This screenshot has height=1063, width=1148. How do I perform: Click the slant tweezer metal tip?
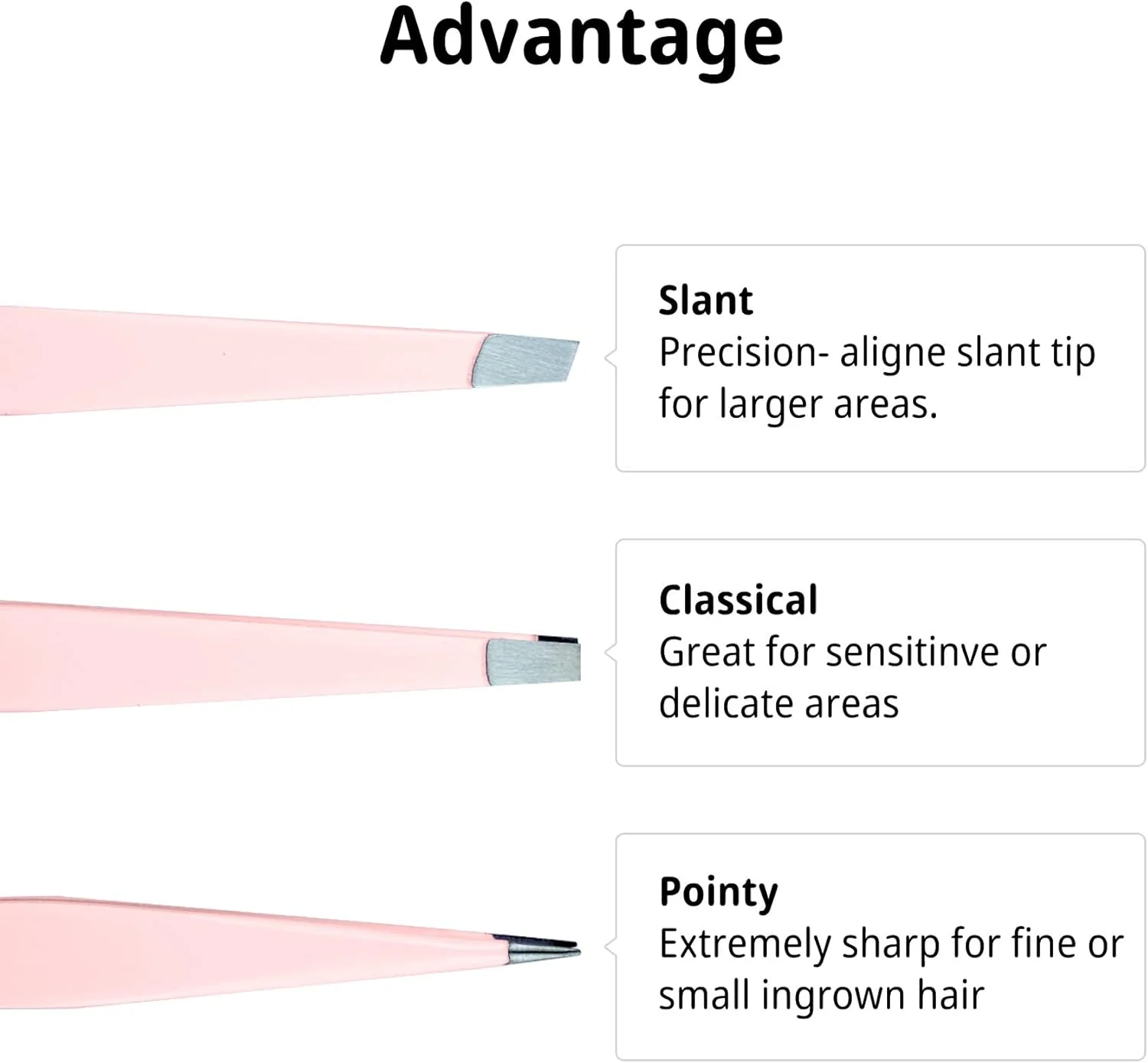[x=527, y=360]
